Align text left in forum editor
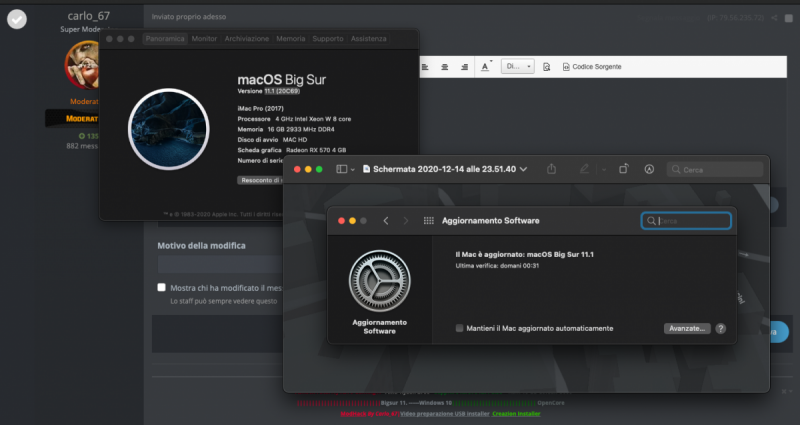The height and width of the screenshot is (425, 800). 425,67
